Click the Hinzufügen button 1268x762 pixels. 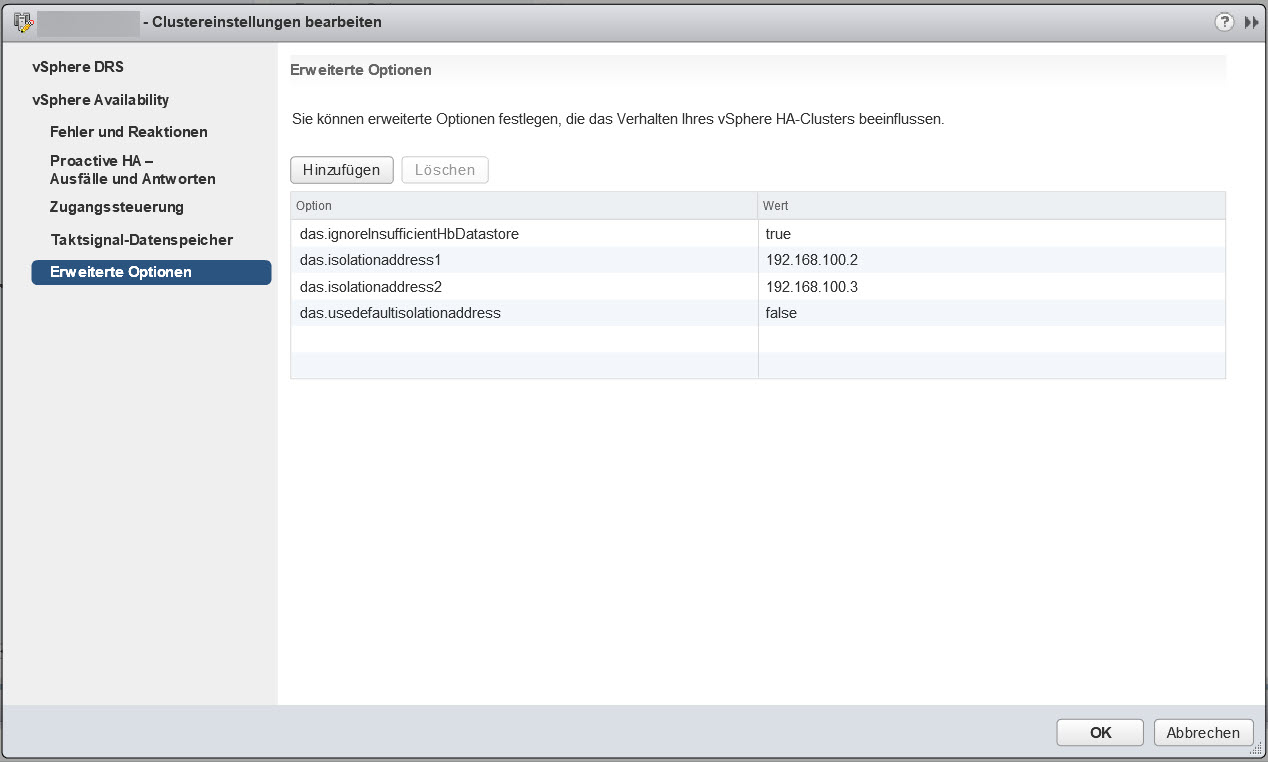(x=342, y=170)
